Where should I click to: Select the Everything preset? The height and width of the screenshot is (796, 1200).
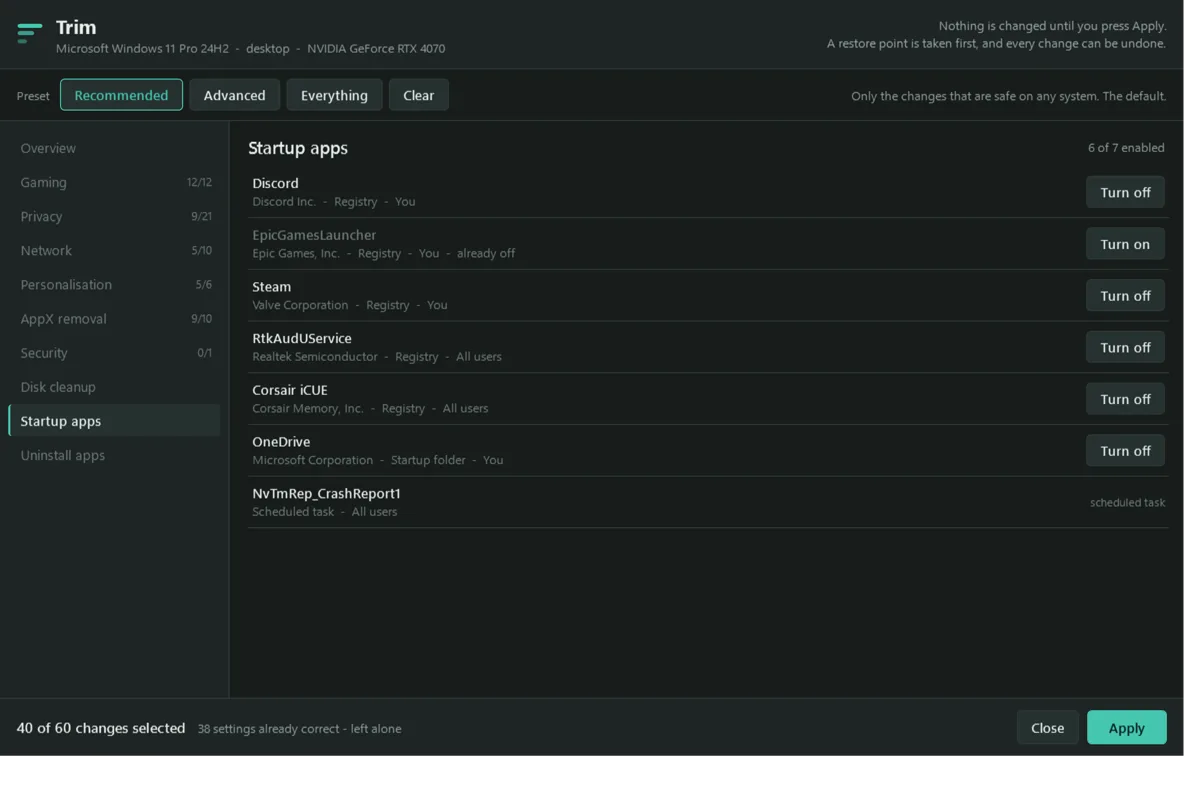point(334,95)
